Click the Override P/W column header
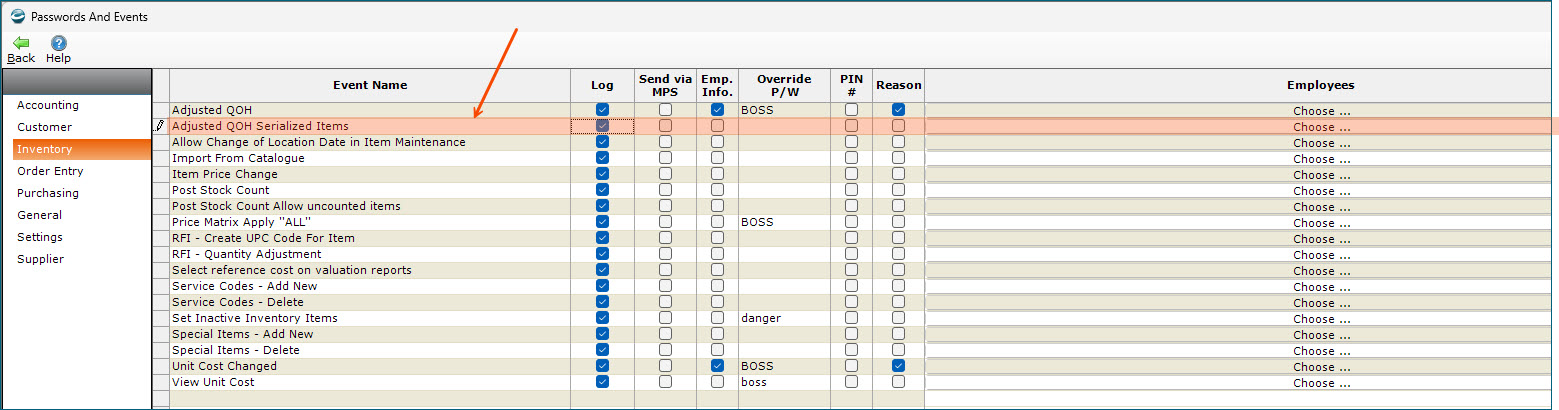1559x410 pixels. pyautogui.click(x=784, y=85)
